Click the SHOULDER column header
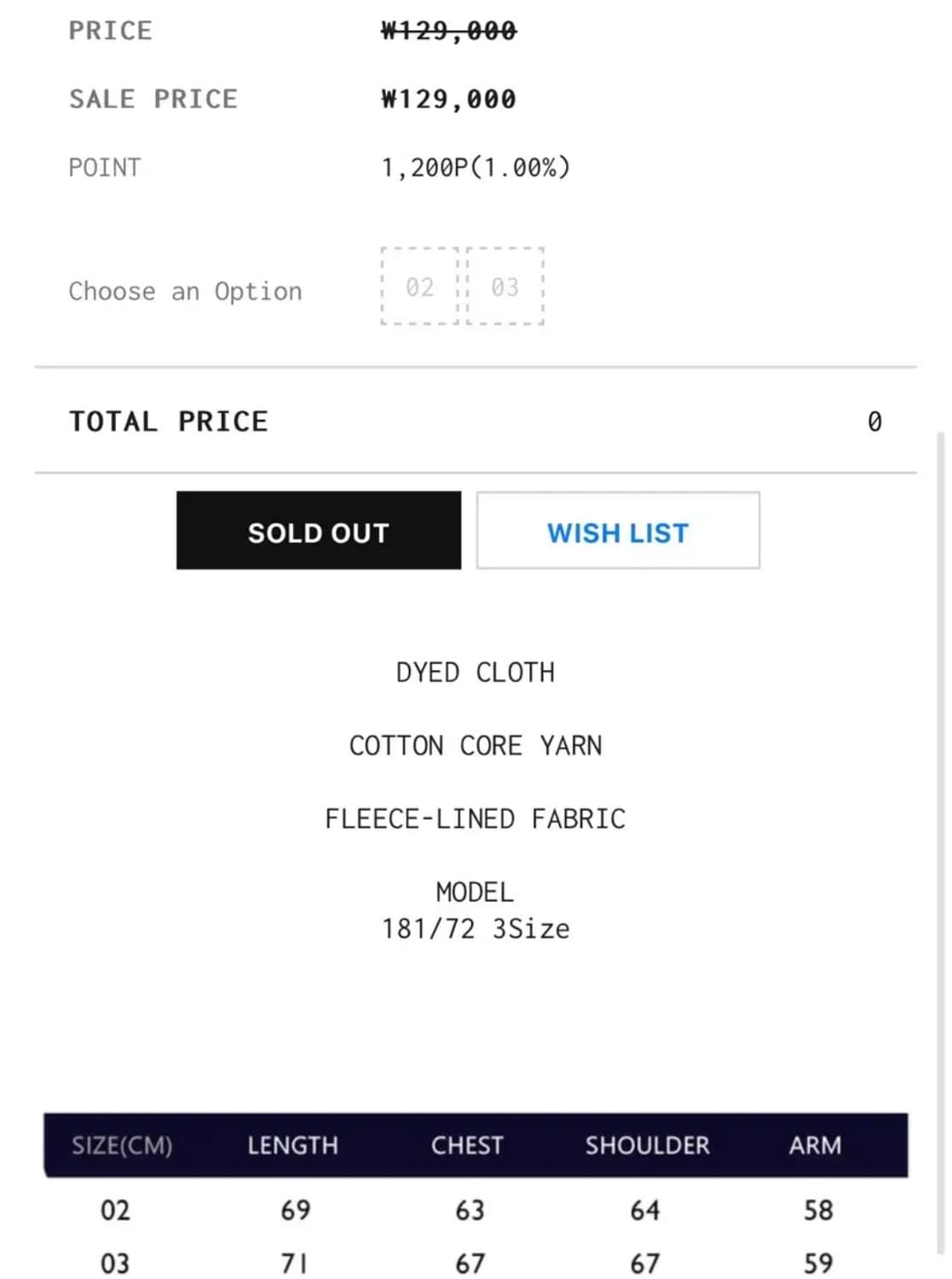Screen dimensions: 952x1279 click(x=647, y=1145)
